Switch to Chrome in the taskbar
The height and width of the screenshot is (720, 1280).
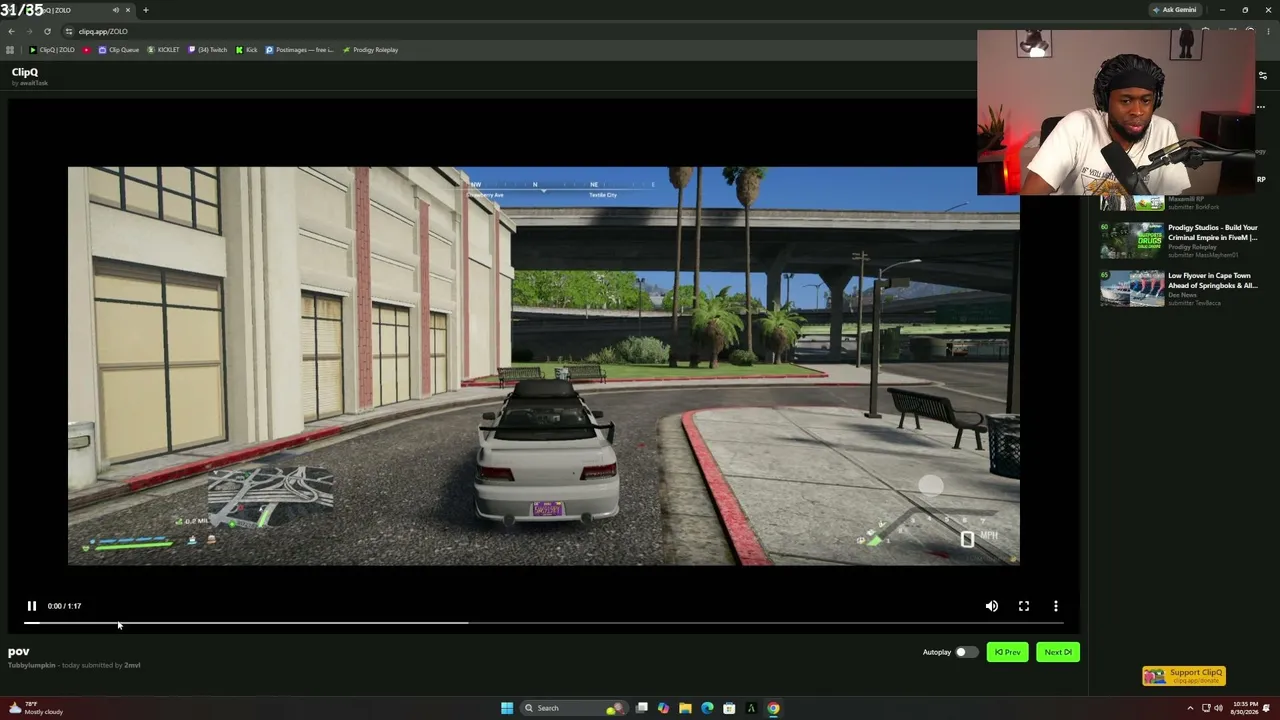[773, 708]
